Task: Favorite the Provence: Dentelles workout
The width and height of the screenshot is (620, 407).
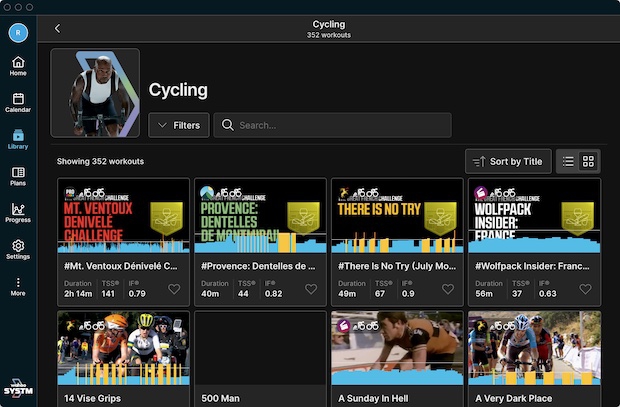Action: click(310, 289)
